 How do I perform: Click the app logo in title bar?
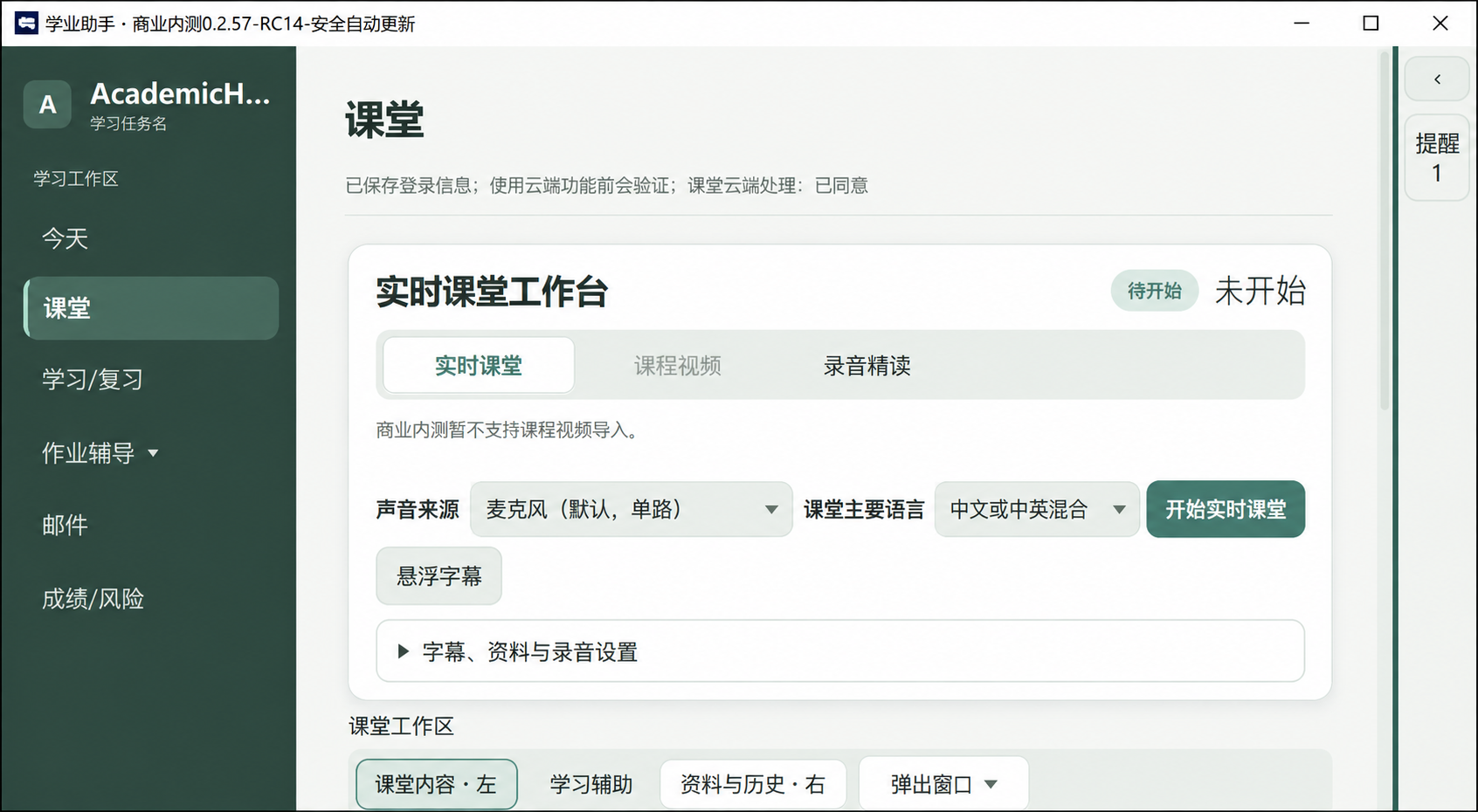point(26,24)
